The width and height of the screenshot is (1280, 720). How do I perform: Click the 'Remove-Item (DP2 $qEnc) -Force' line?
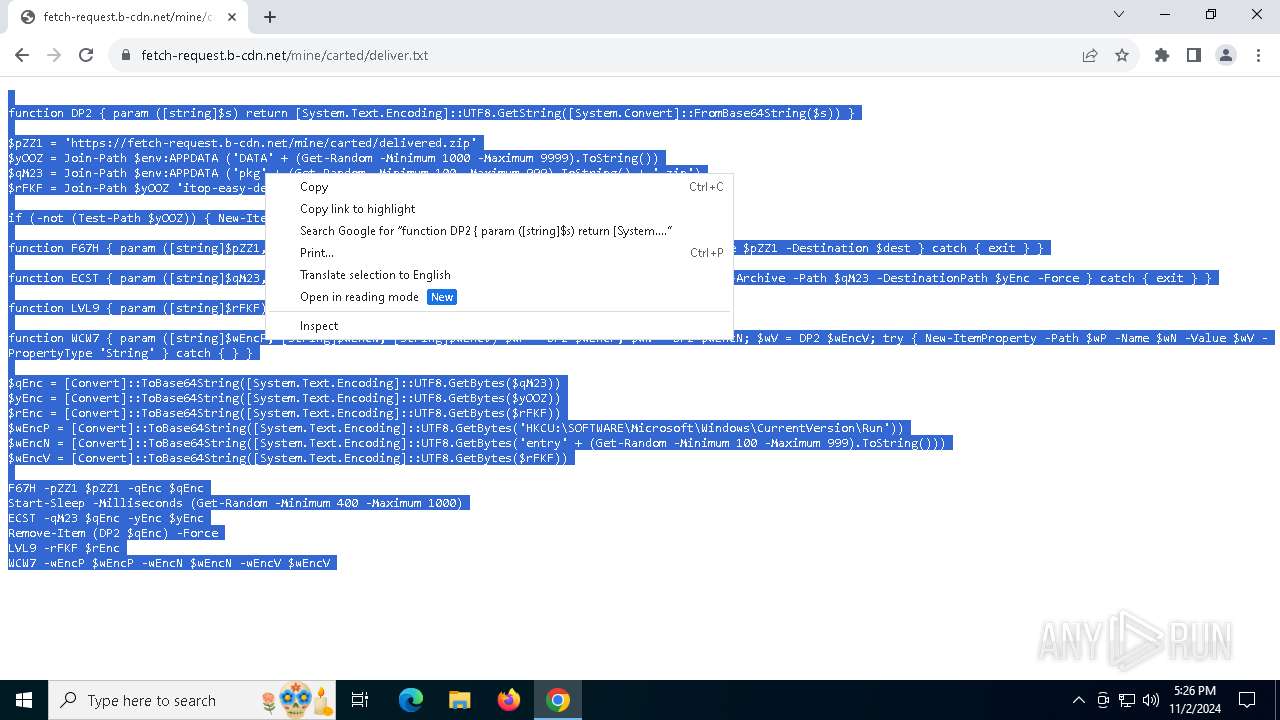(x=115, y=533)
